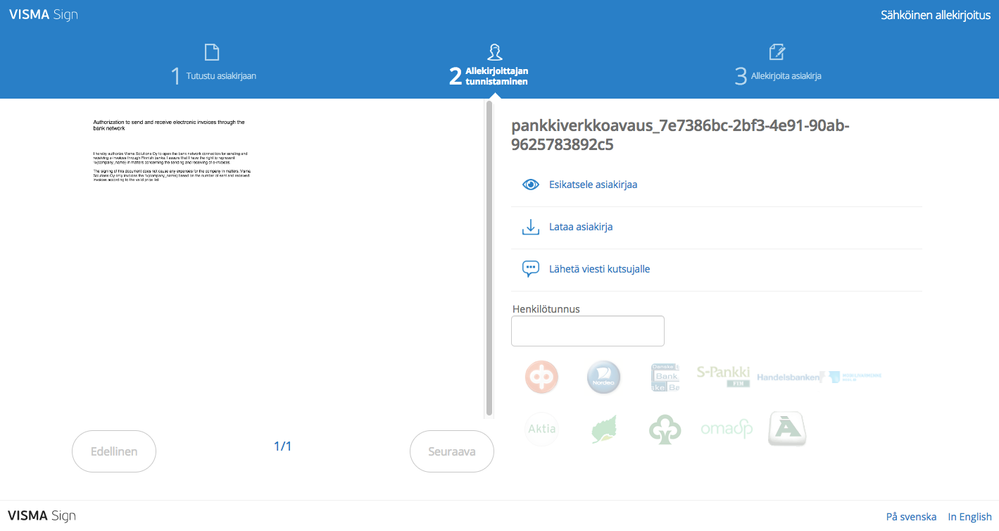Switch language to In English

970,517
